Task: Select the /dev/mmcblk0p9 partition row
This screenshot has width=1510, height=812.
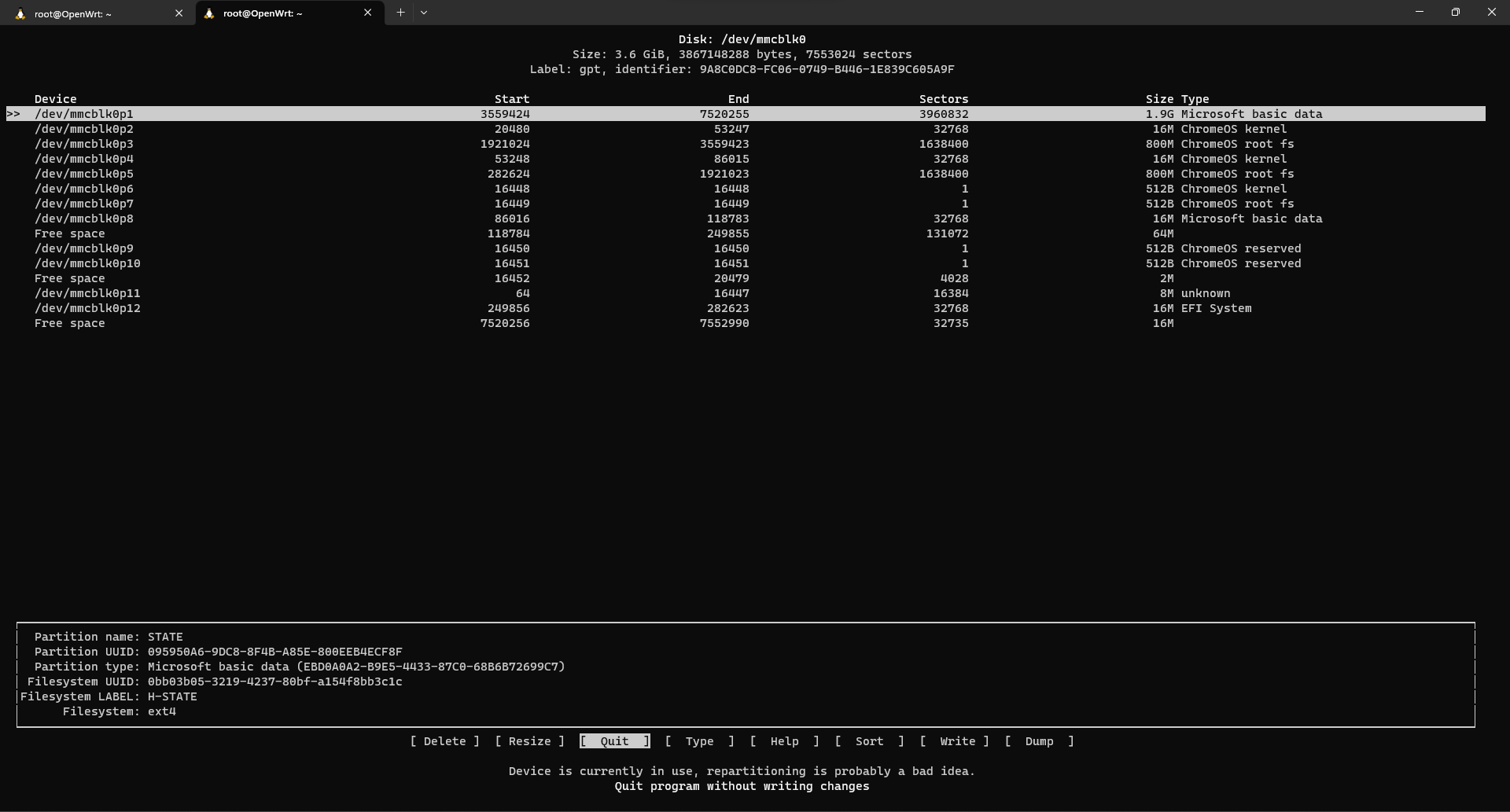Action: click(x=746, y=248)
